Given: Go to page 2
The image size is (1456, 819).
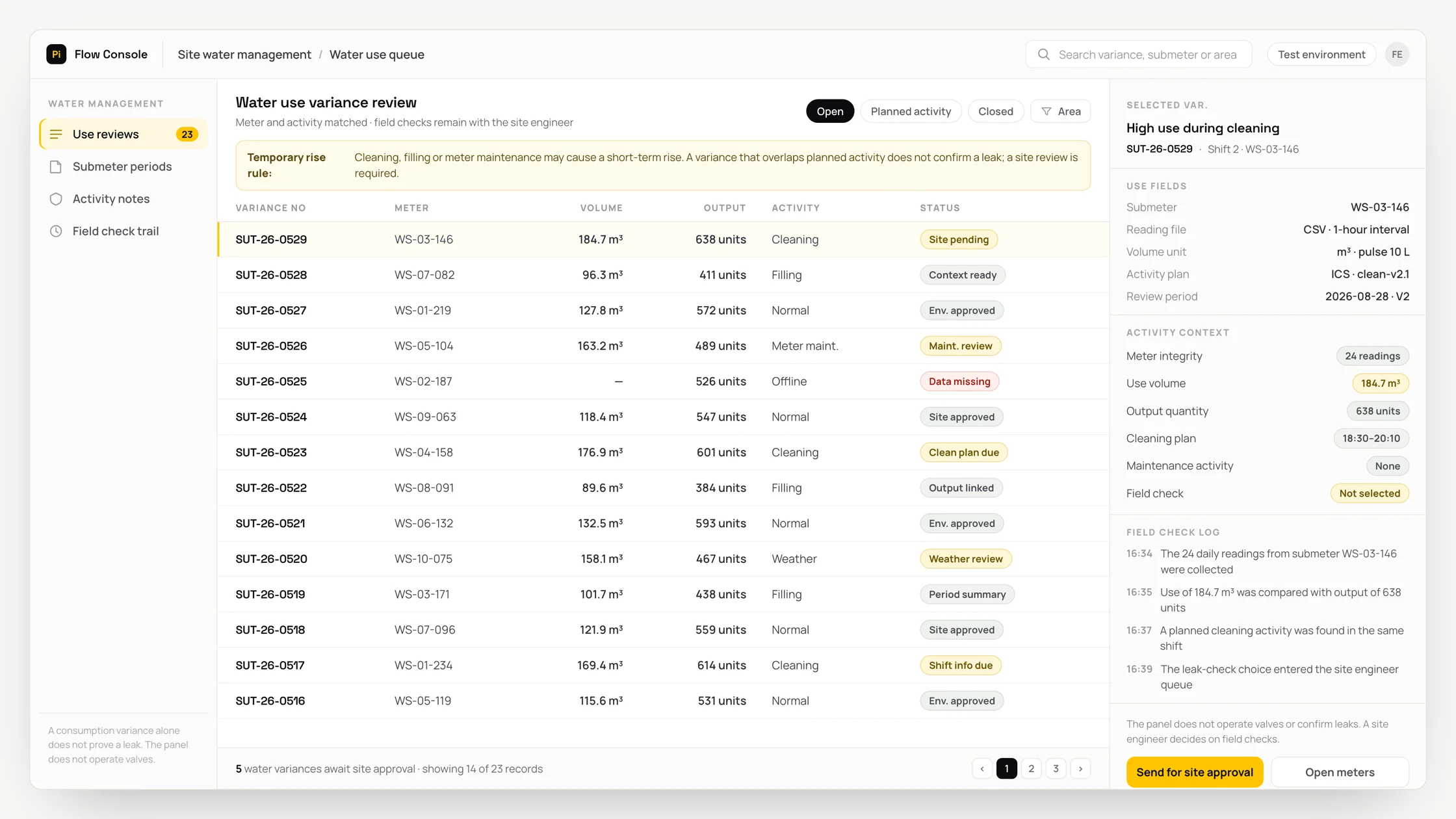Looking at the screenshot, I should (x=1032, y=769).
